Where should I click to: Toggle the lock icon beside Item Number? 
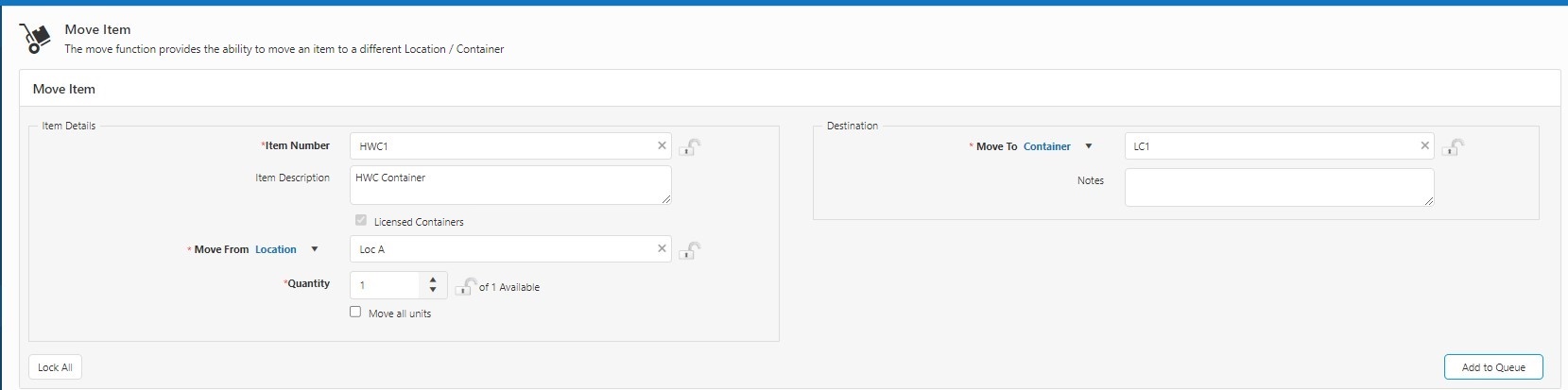pos(690,147)
